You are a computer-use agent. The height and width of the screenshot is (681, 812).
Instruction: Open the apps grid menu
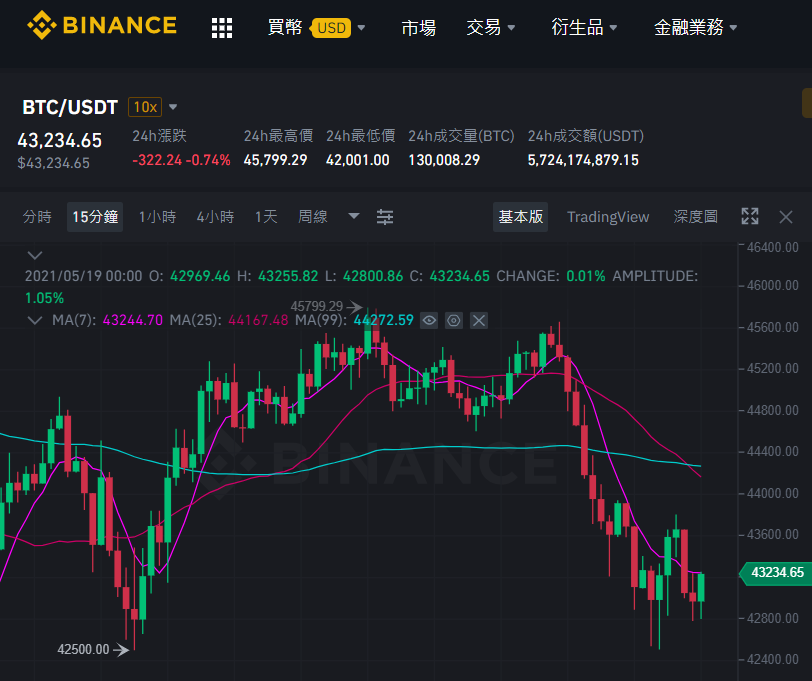click(x=222, y=27)
